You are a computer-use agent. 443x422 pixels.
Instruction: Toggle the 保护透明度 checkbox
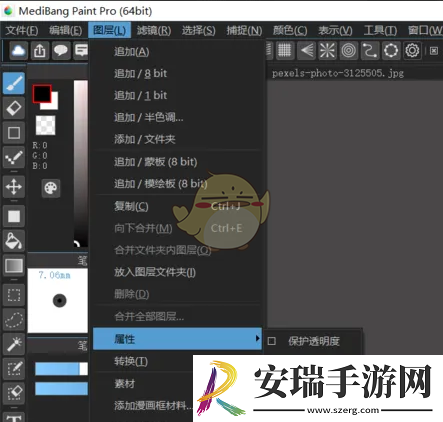(272, 341)
